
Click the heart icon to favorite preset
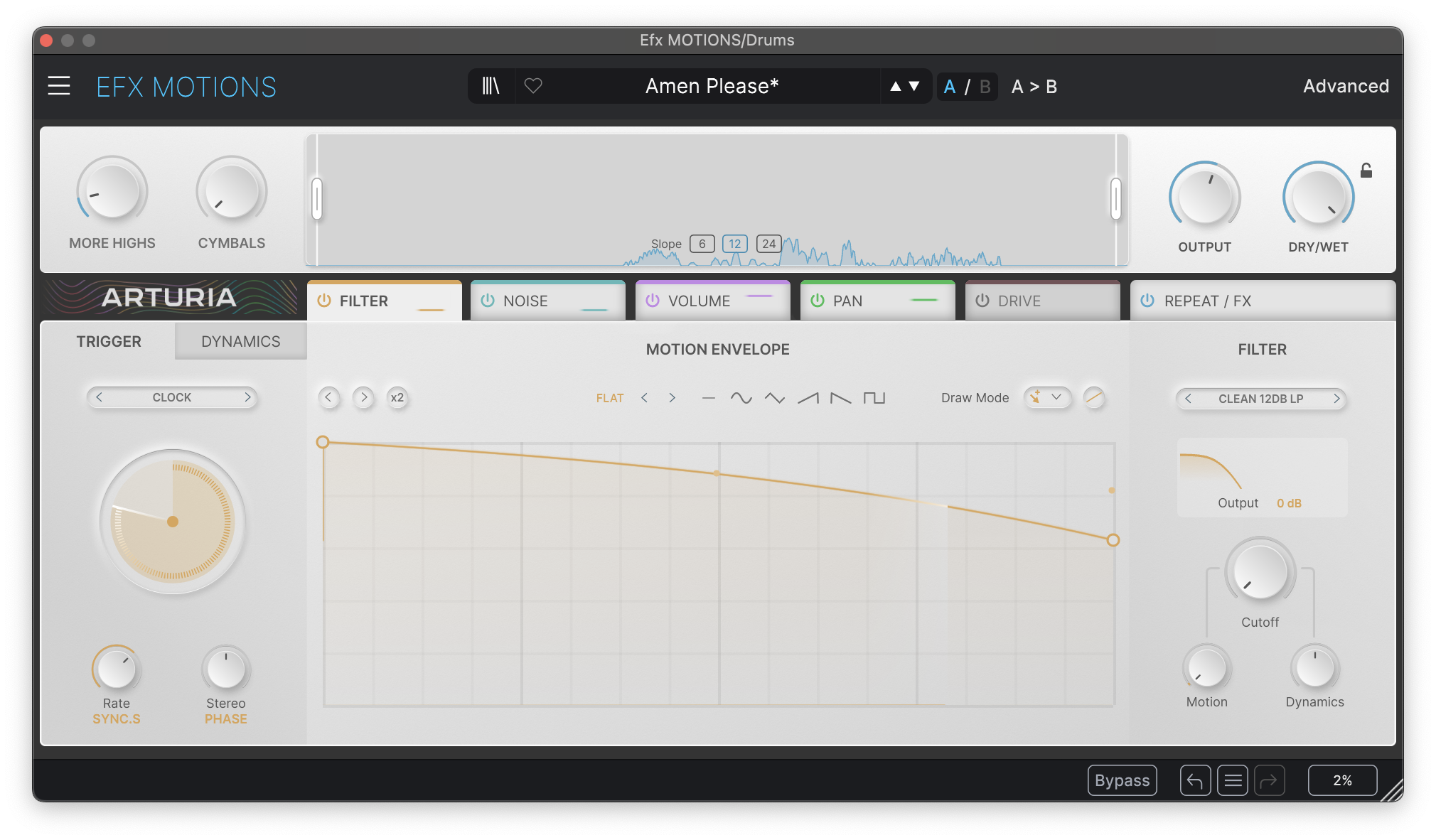534,86
